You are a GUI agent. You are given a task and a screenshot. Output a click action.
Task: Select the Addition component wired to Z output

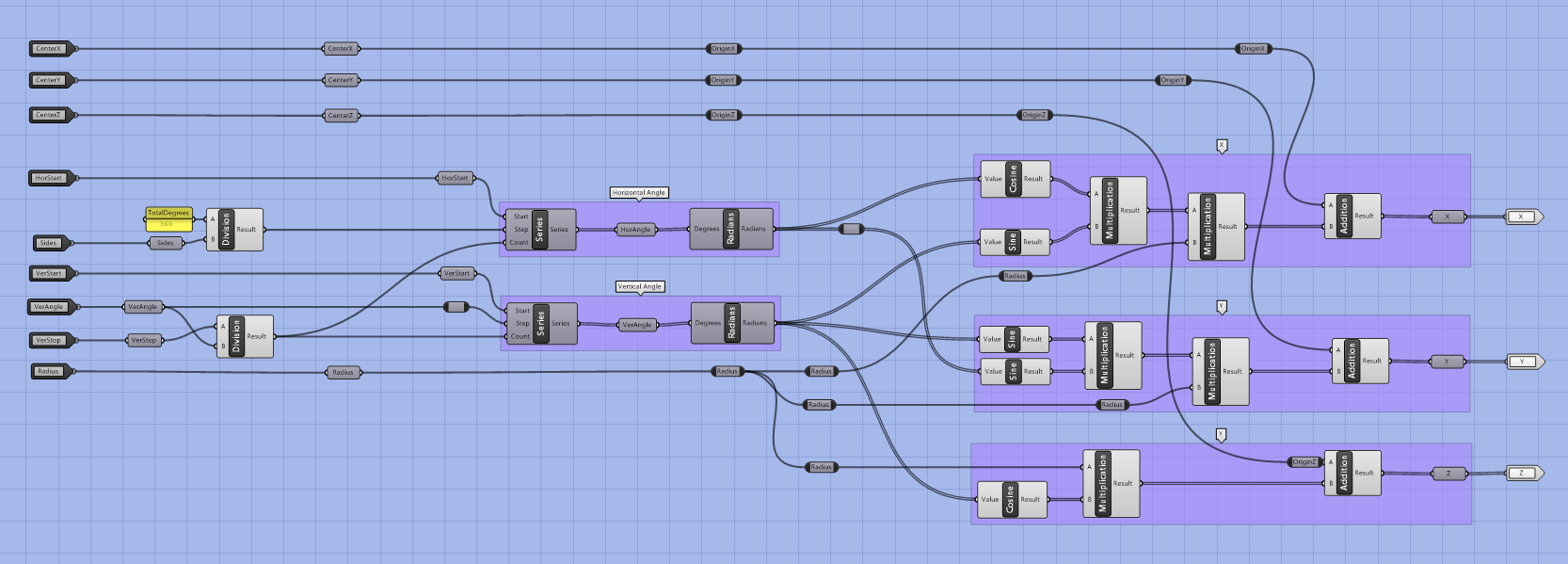pos(1352,474)
